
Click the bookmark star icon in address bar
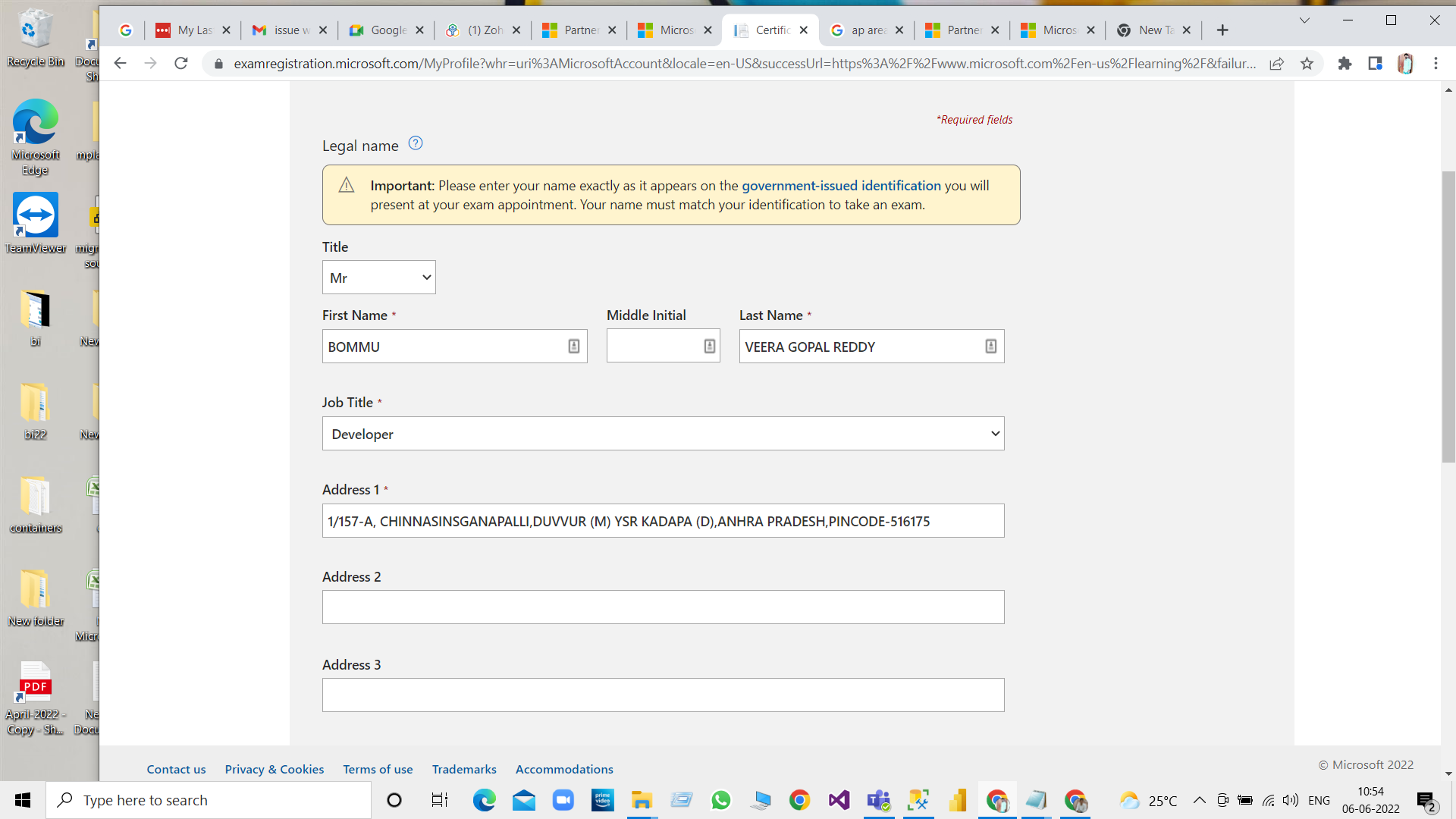click(1307, 64)
